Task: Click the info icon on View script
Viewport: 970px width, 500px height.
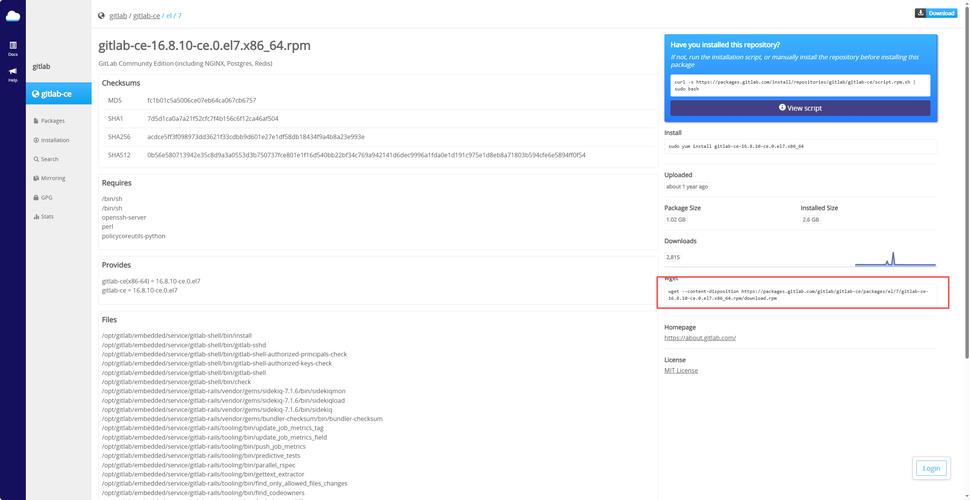Action: pos(782,107)
